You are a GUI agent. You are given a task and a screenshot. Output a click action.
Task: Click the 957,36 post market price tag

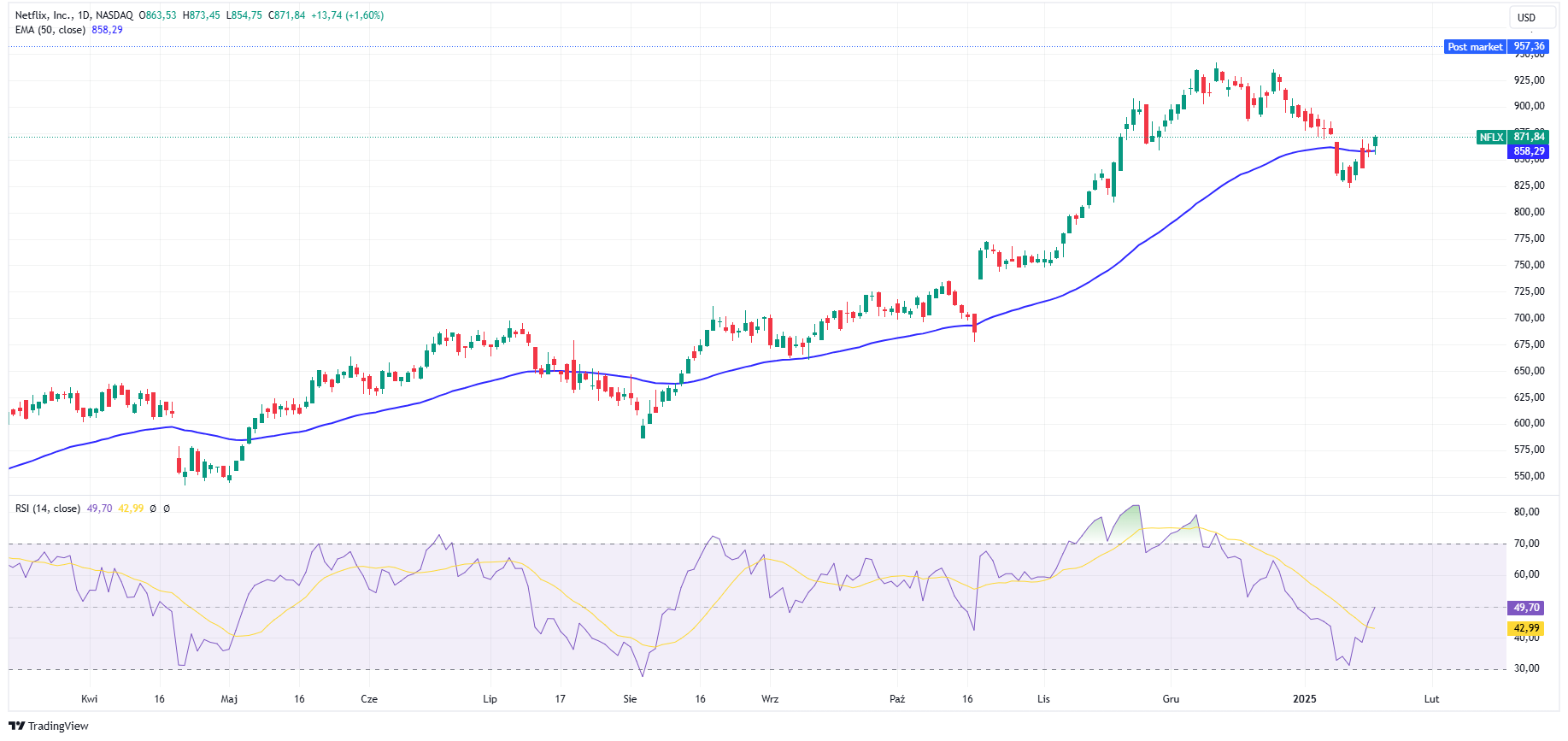[1529, 47]
